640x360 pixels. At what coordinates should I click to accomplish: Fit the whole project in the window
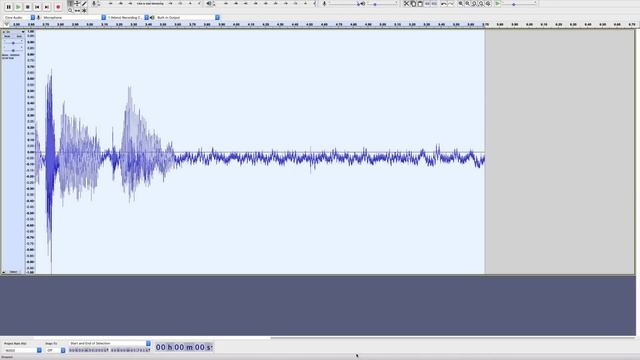click(x=481, y=4)
